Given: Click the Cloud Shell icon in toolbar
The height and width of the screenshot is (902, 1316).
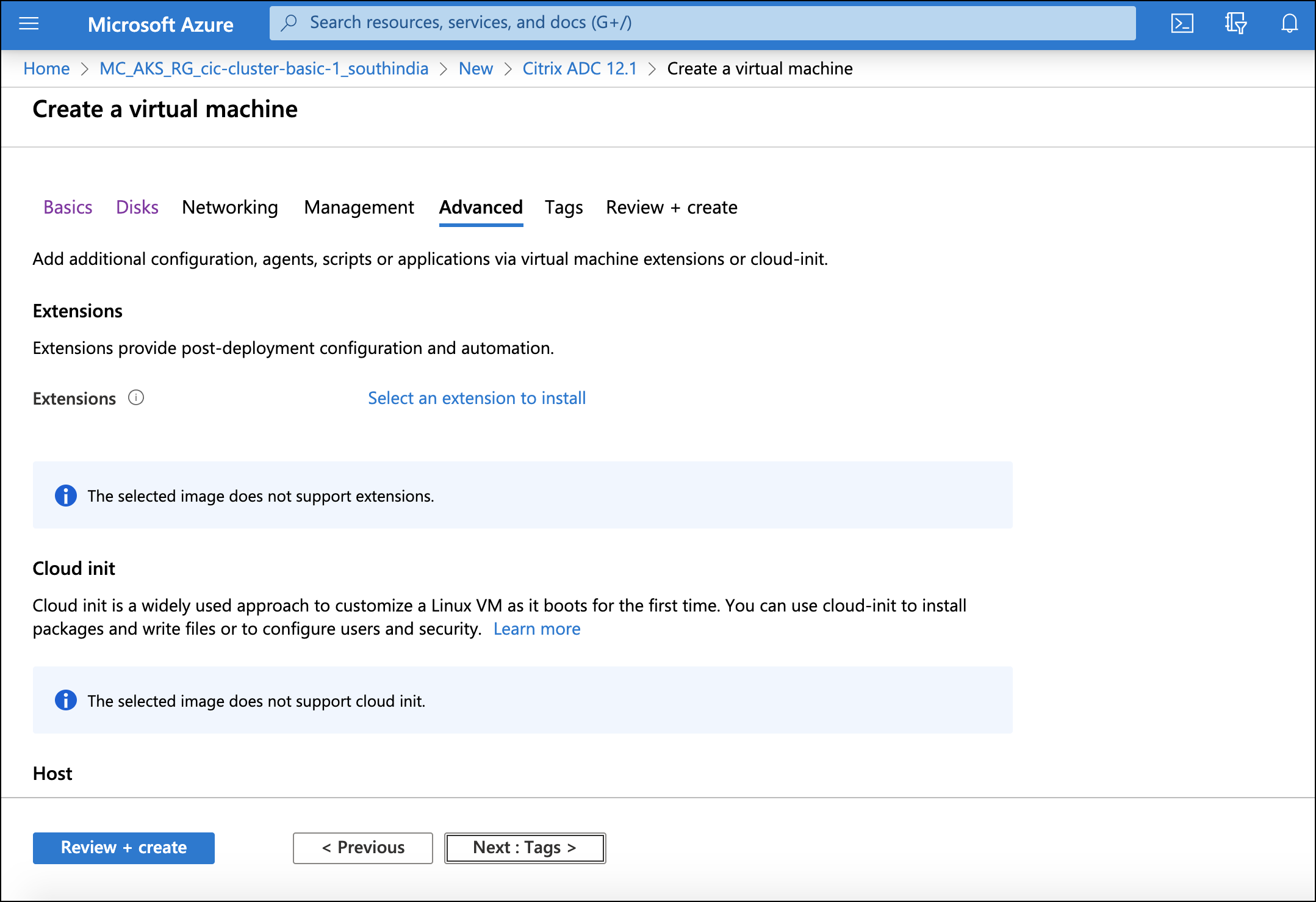Looking at the screenshot, I should [x=1183, y=22].
